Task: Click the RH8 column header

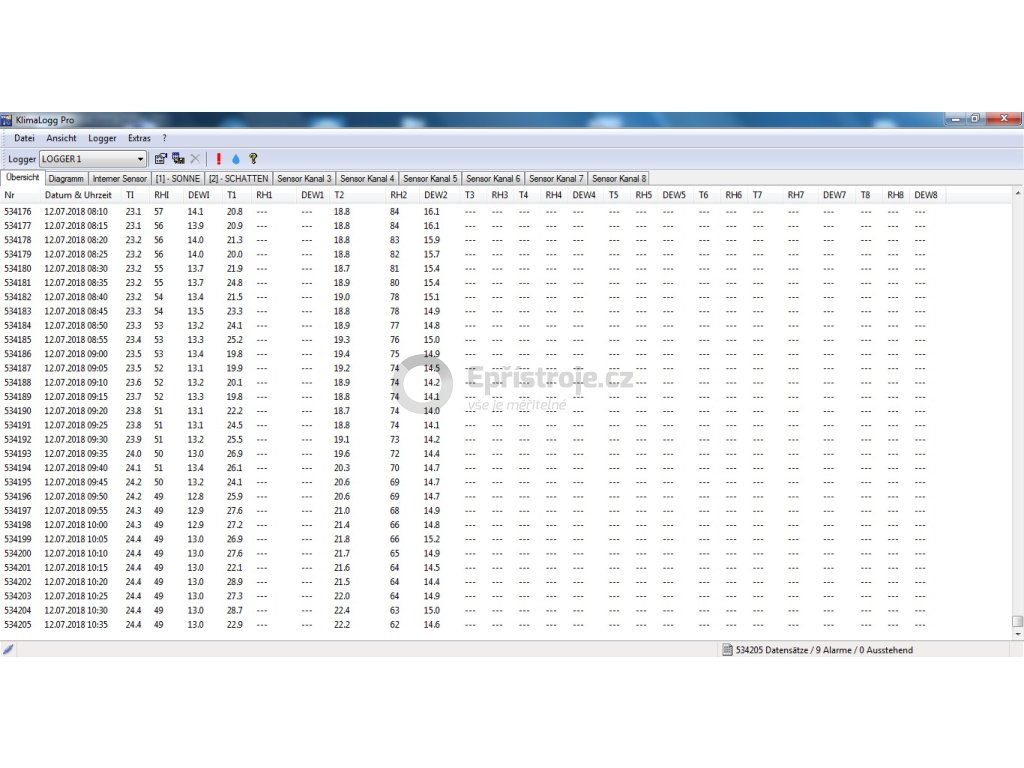Action: (x=895, y=195)
